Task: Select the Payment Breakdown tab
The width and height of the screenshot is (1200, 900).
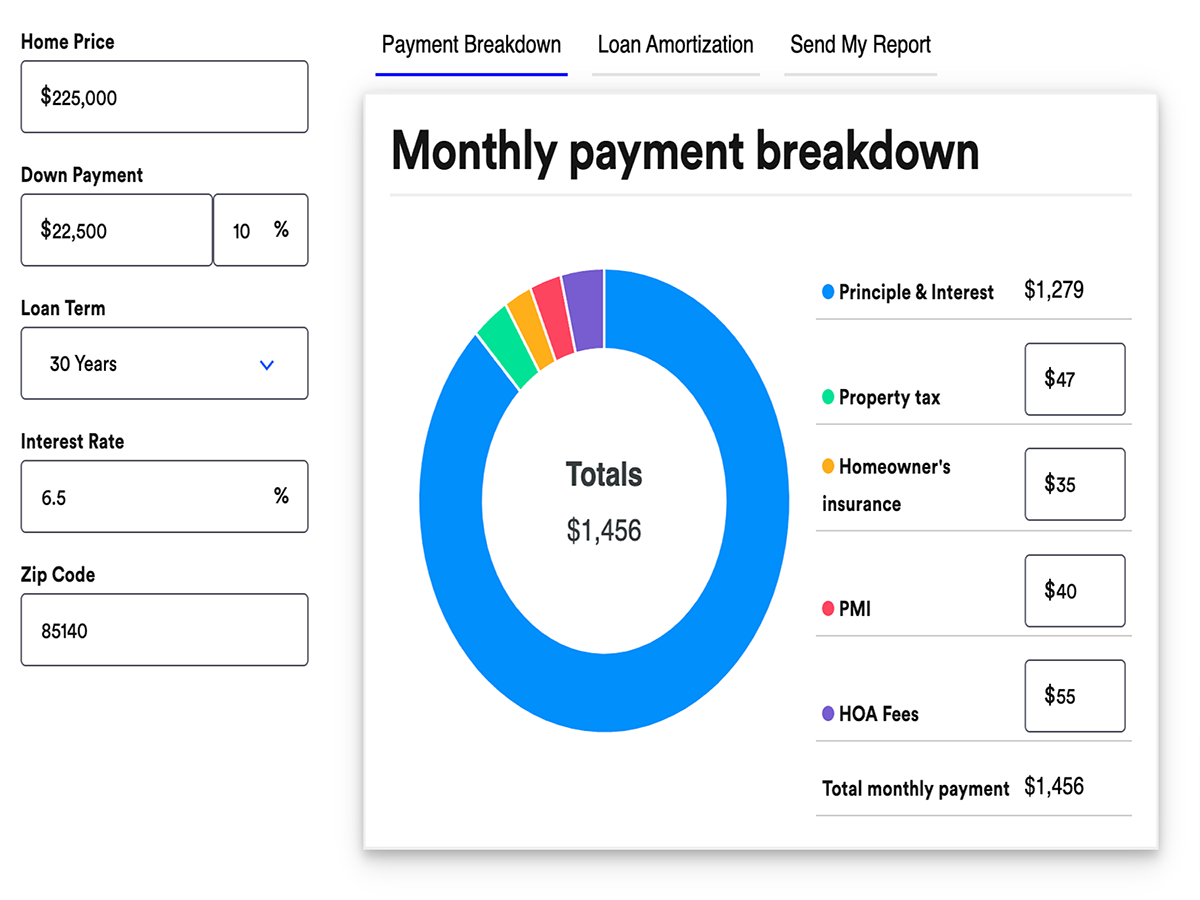Action: 471,44
